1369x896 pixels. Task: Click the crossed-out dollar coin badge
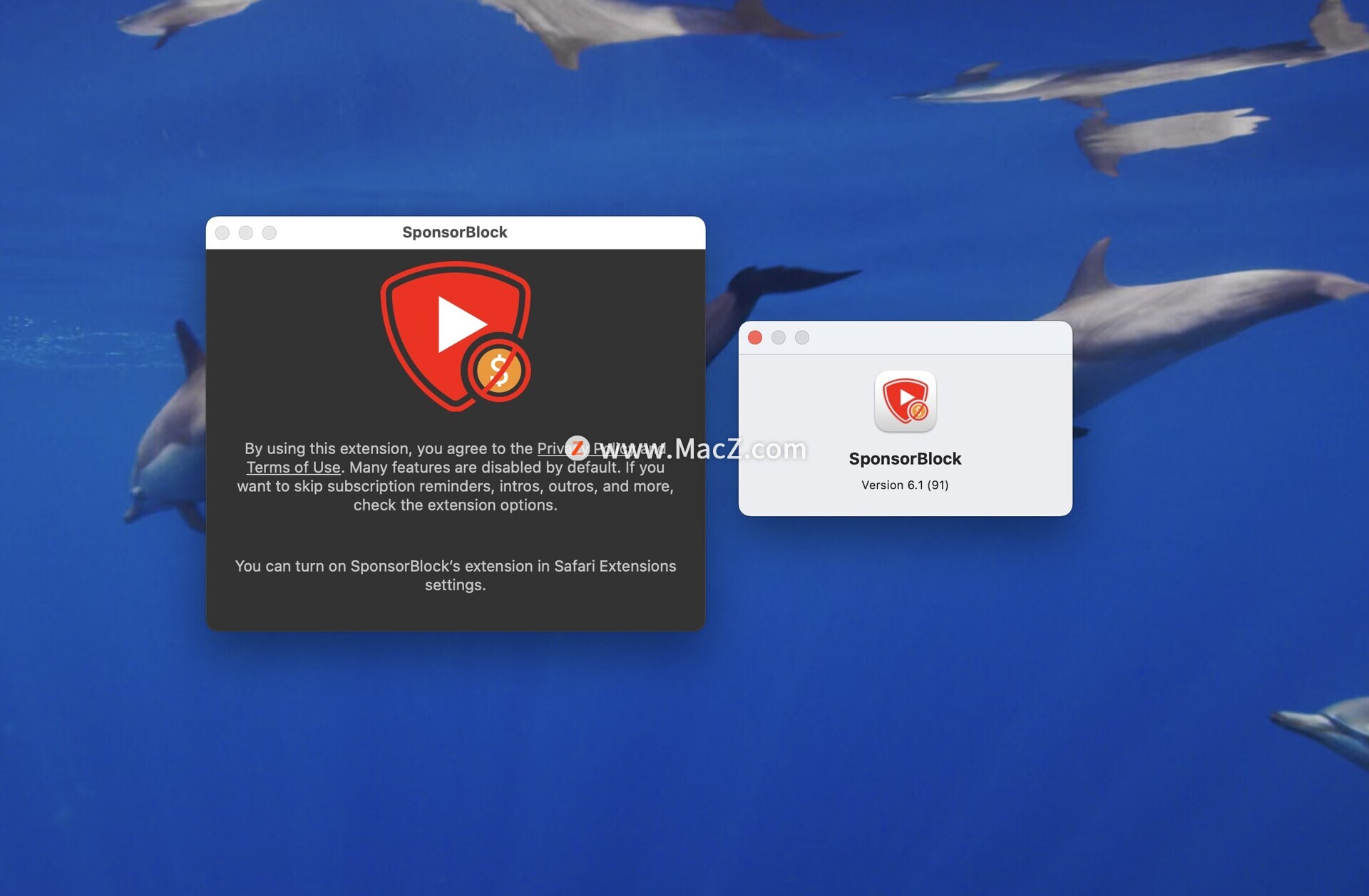tap(498, 371)
